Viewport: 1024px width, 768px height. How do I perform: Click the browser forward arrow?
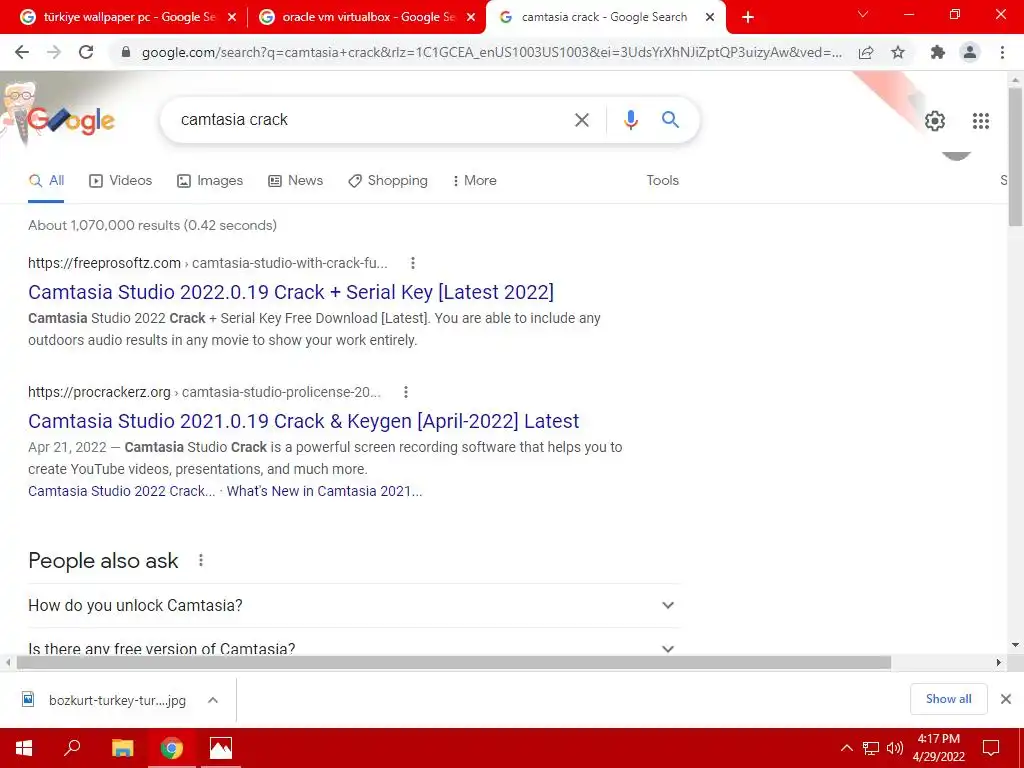point(54,52)
